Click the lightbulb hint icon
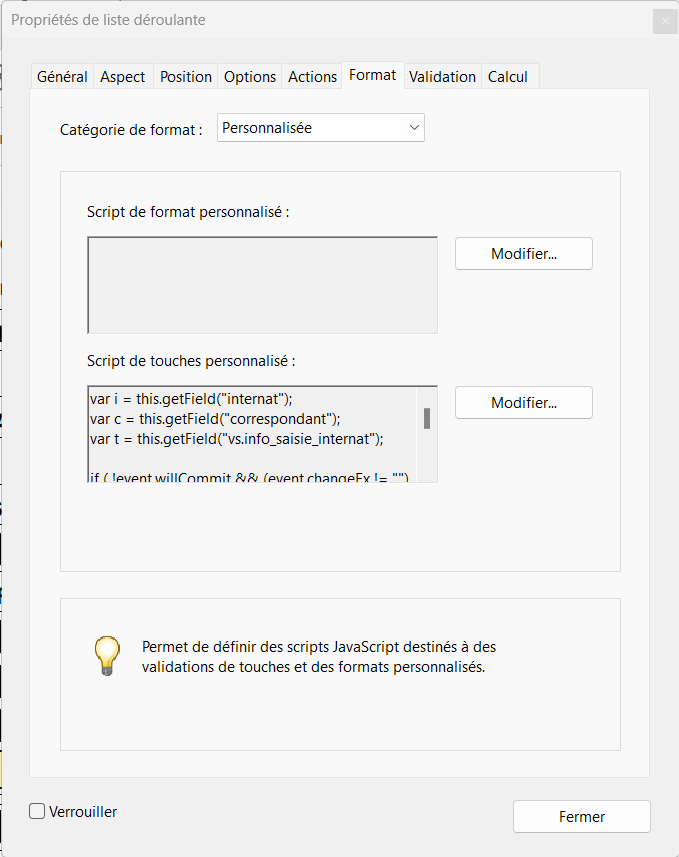The width and height of the screenshot is (679, 857). tap(107, 655)
